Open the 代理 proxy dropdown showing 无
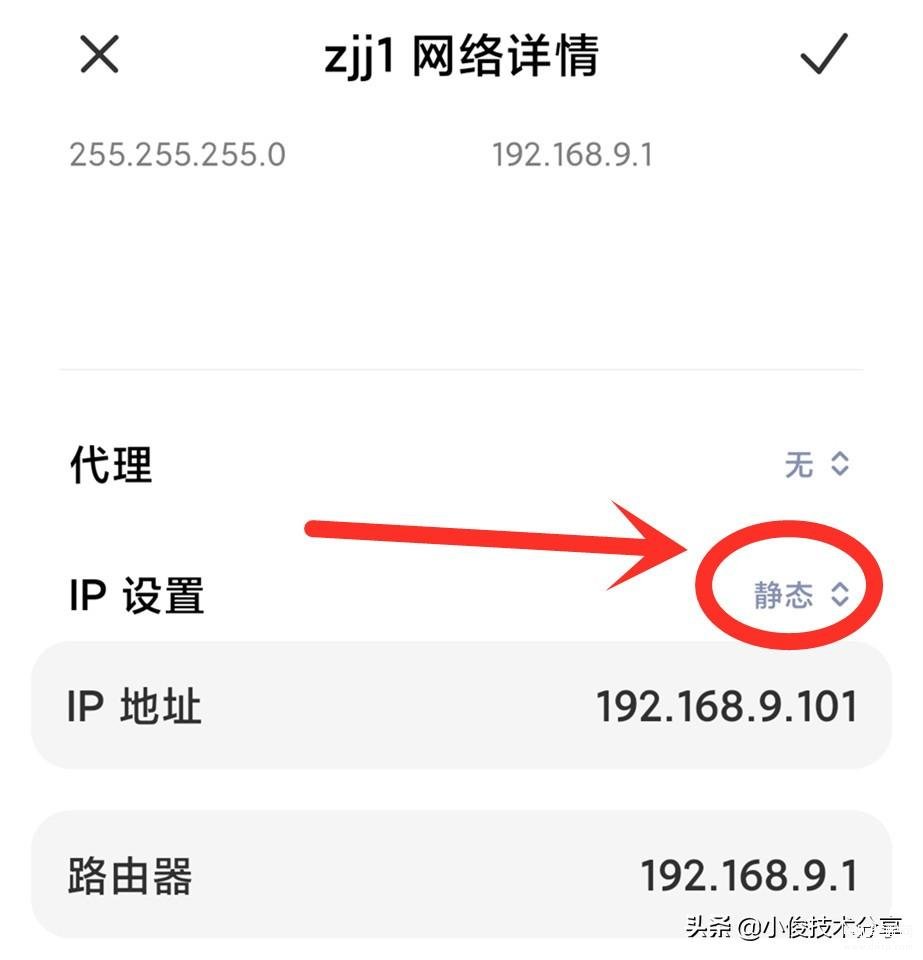The height and width of the screenshot is (960, 923). pyautogui.click(x=817, y=464)
